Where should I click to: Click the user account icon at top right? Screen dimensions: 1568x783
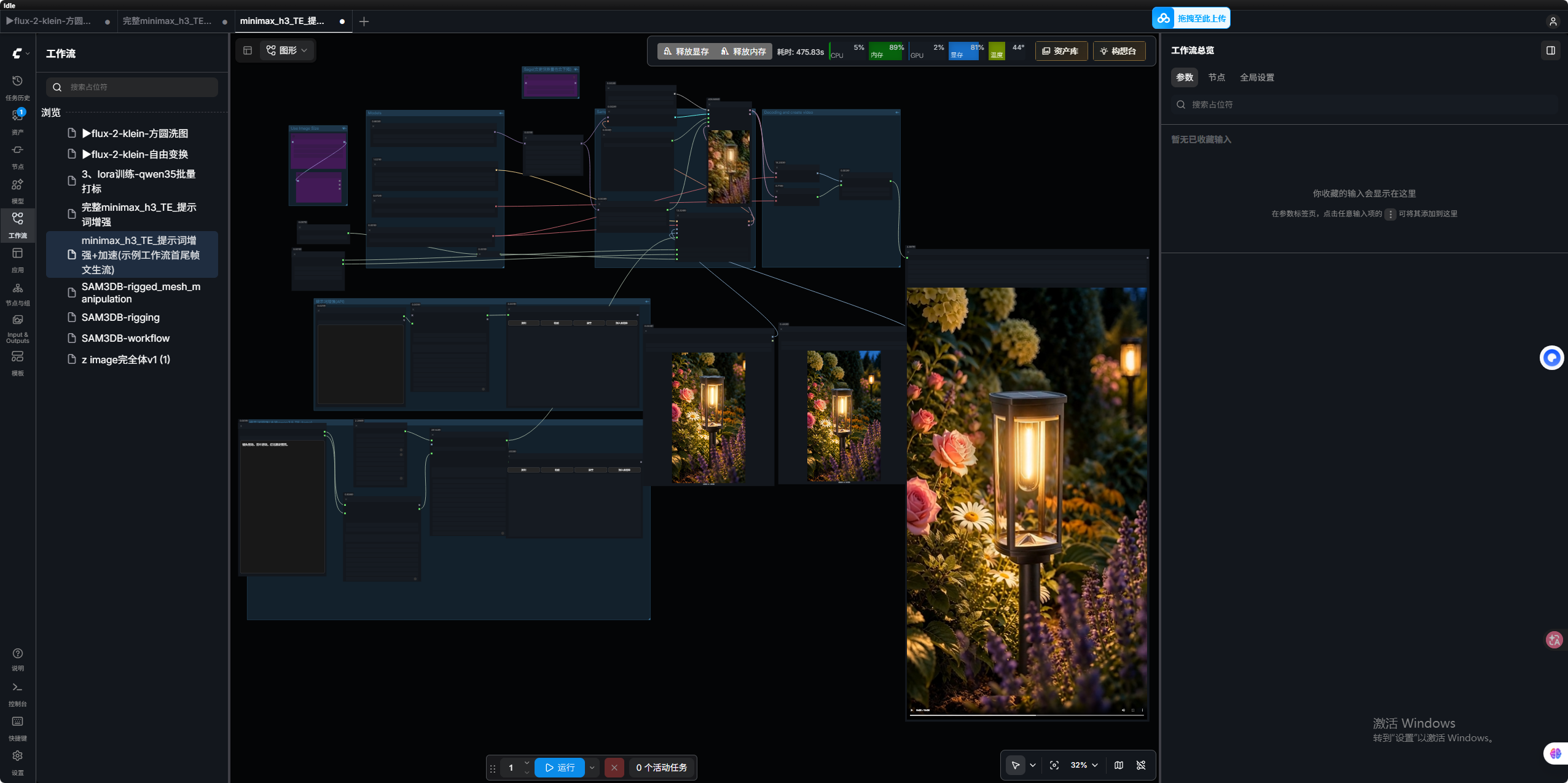click(1553, 22)
